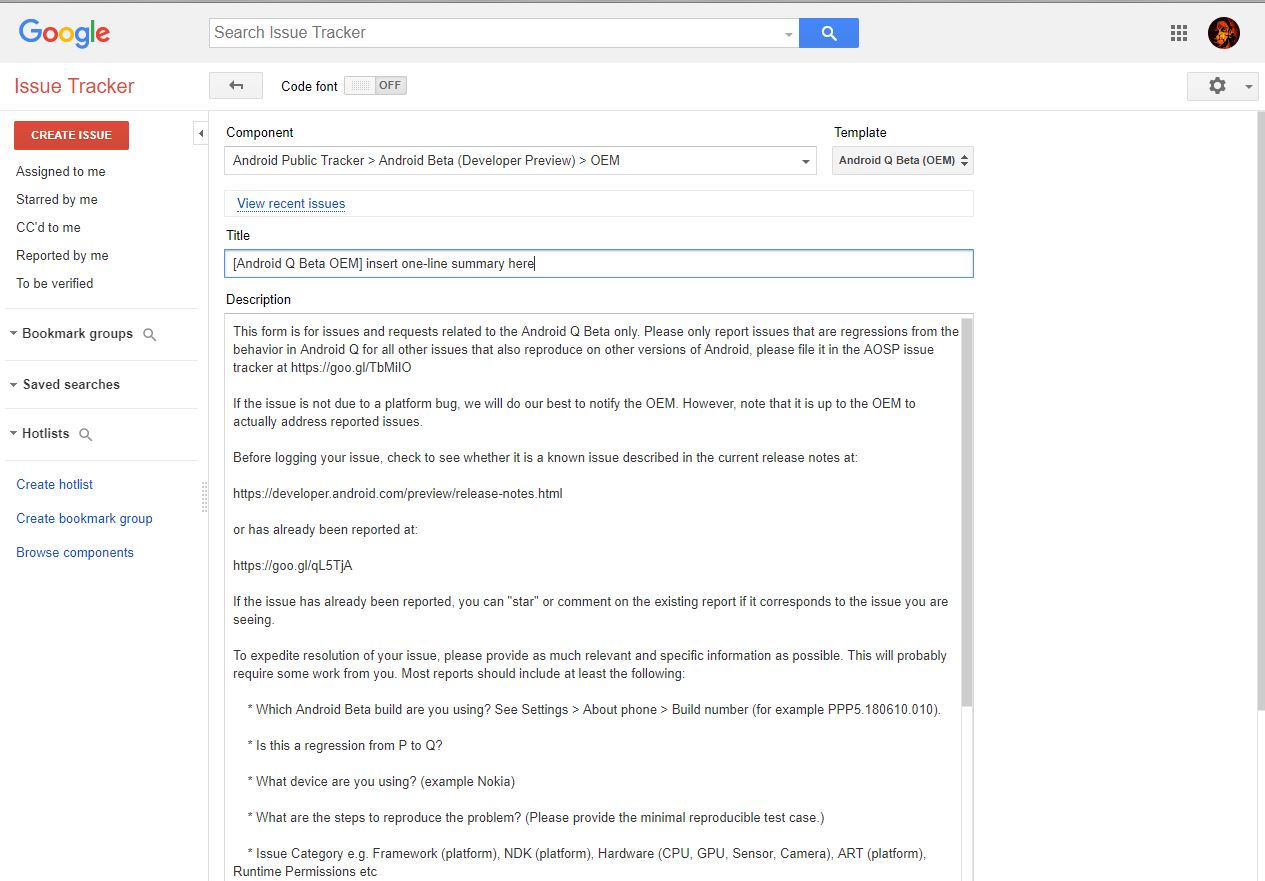Click the Issue Tracker heading link

pos(74,86)
